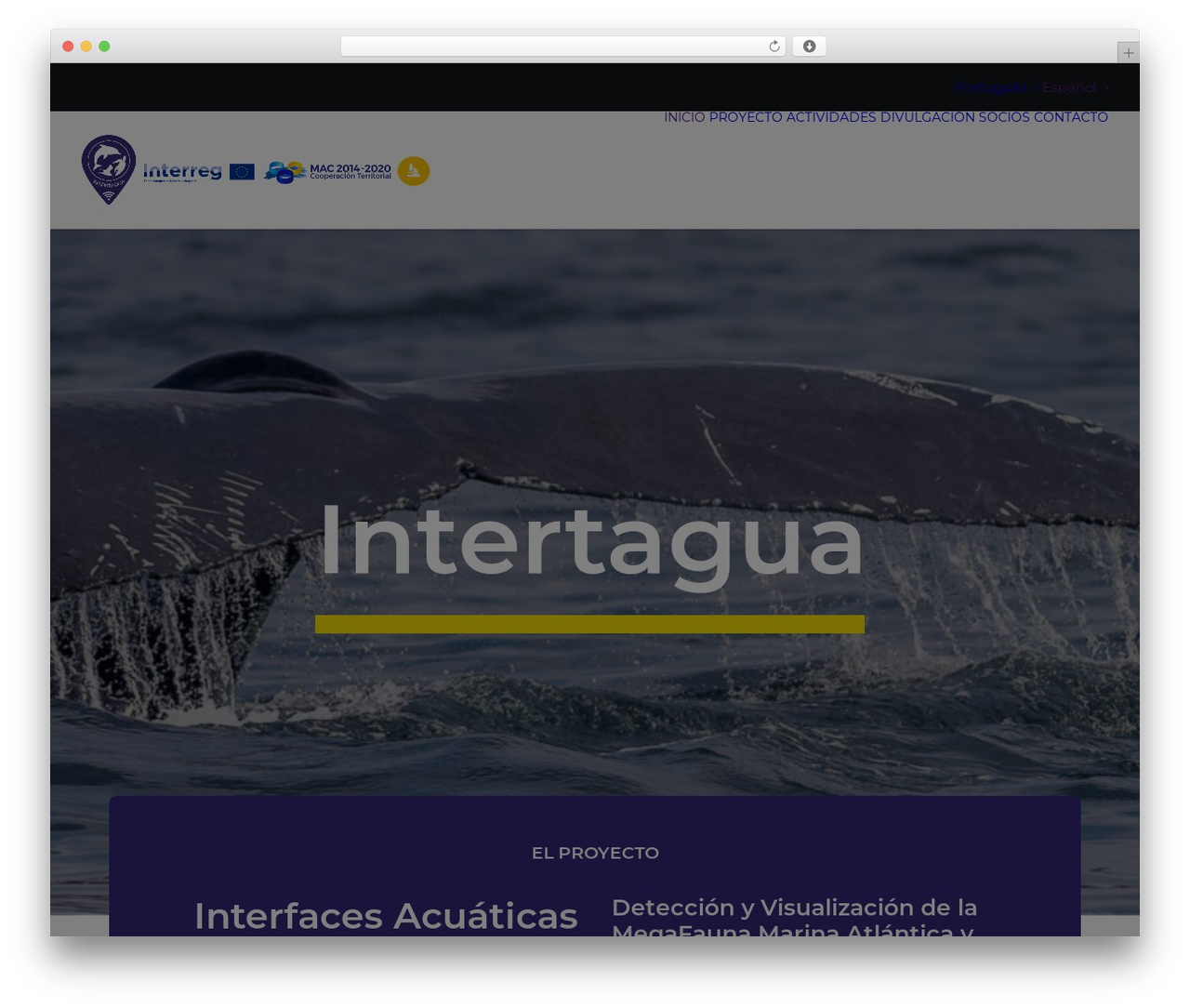Image resolution: width=1190 pixels, height=1008 pixels.
Task: Close the browser window with red button
Action: [x=68, y=46]
